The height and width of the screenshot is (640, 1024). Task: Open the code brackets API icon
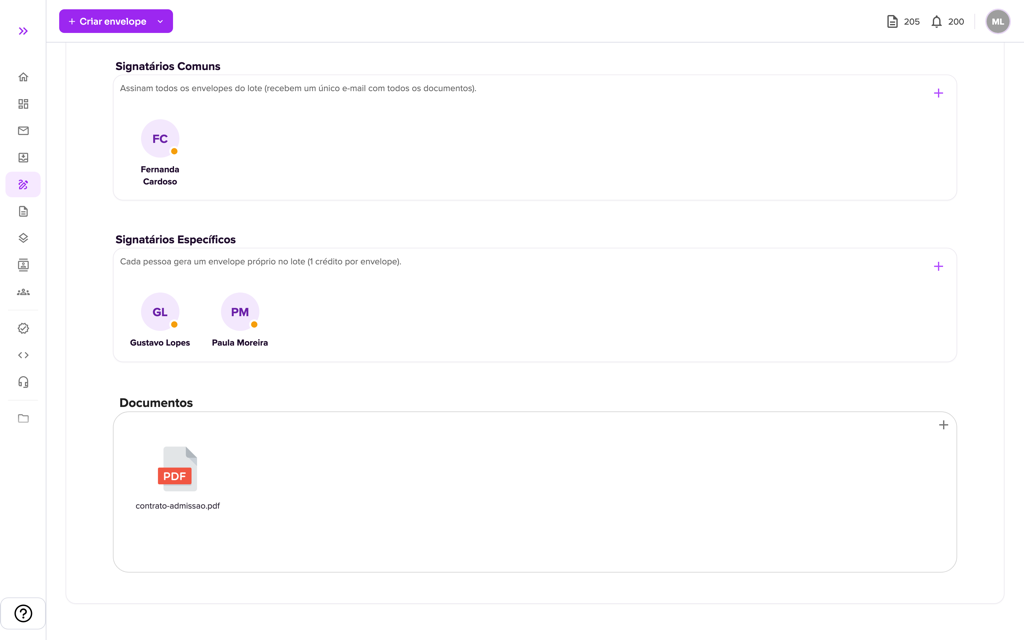coord(23,355)
